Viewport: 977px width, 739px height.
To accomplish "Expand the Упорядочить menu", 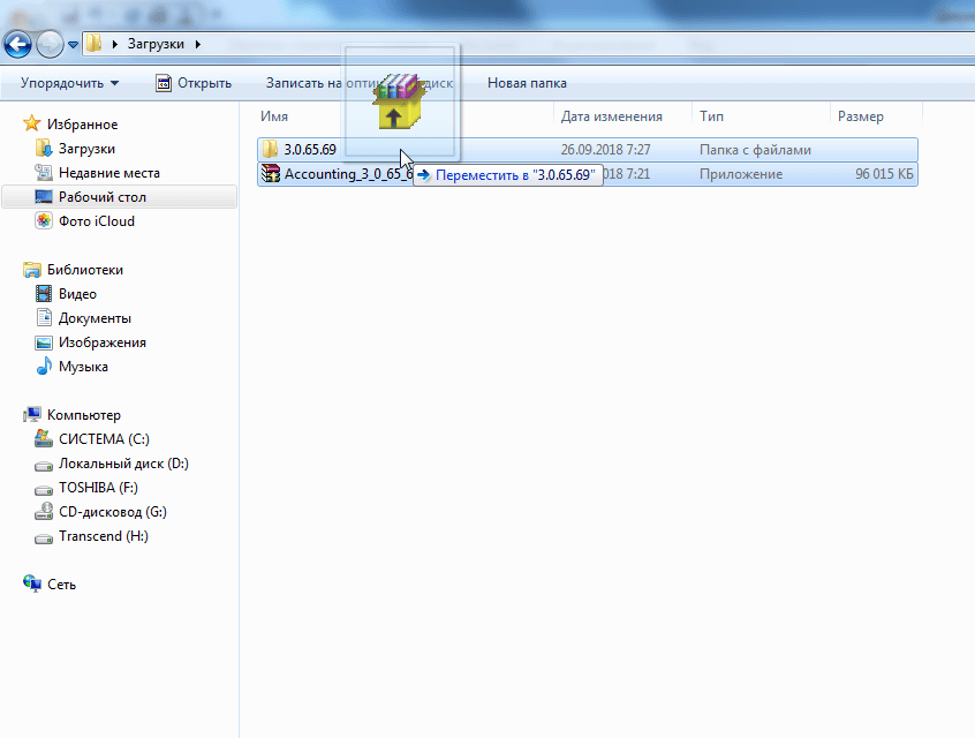I will pos(69,83).
